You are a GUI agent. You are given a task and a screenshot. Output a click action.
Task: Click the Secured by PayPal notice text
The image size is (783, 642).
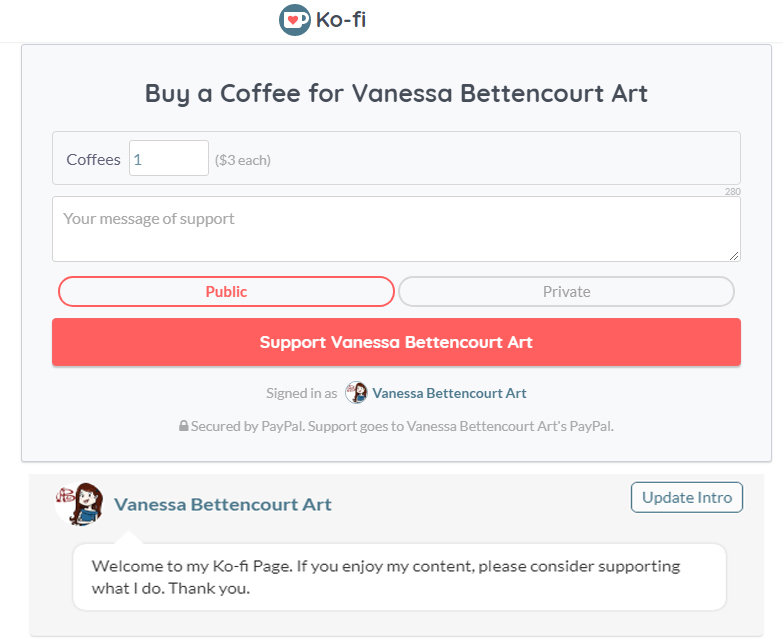[402, 426]
